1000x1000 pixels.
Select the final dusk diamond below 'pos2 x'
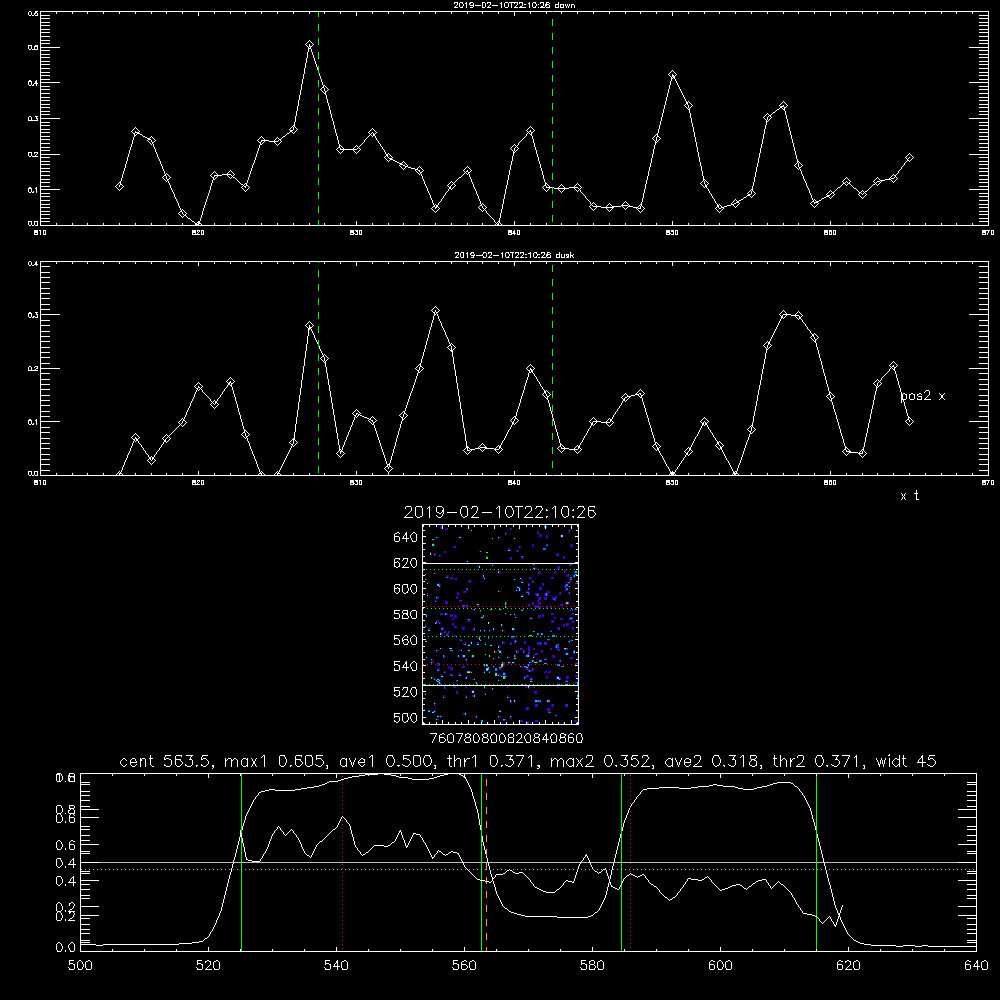click(x=909, y=422)
